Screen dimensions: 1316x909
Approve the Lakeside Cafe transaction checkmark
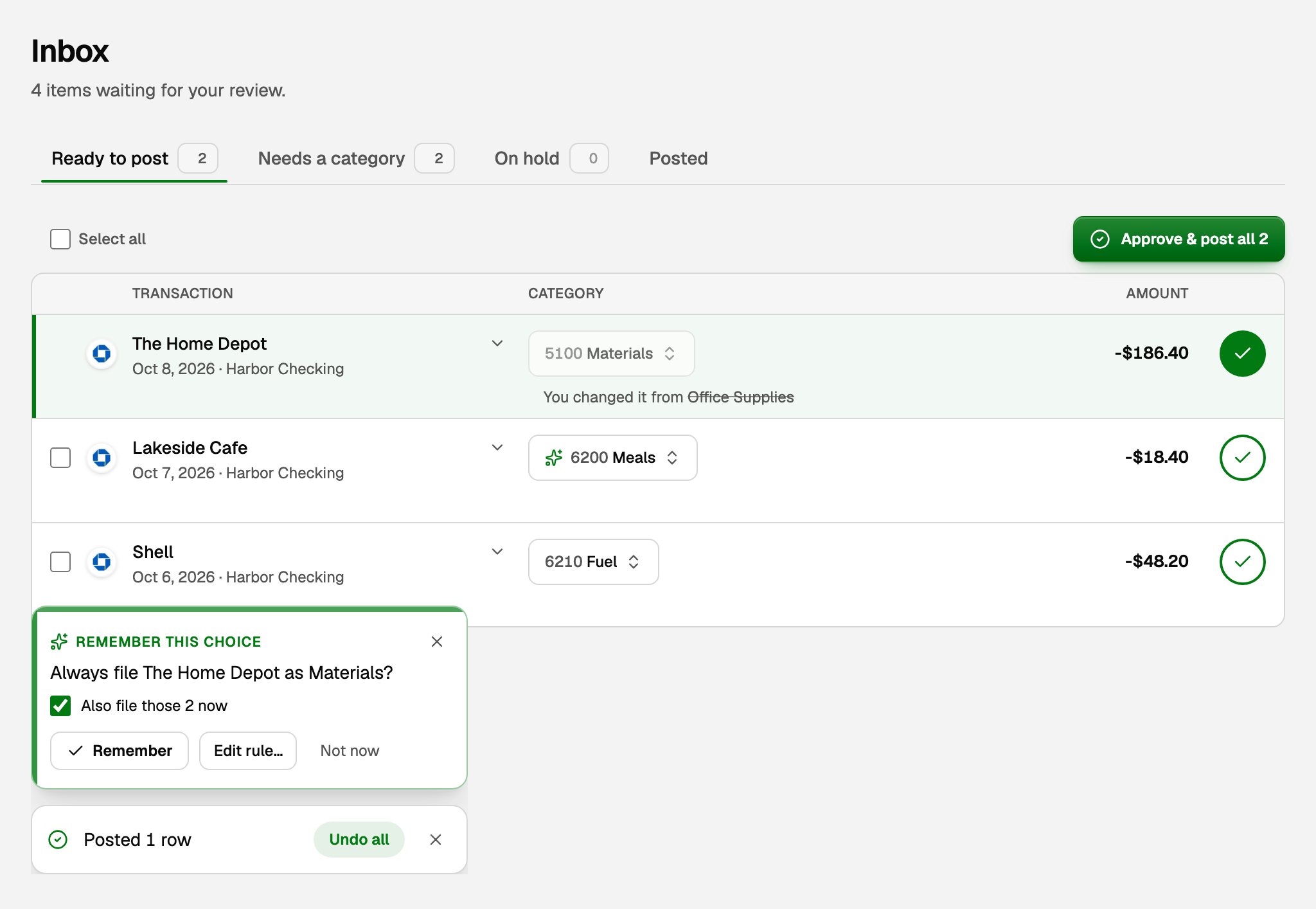(x=1242, y=458)
